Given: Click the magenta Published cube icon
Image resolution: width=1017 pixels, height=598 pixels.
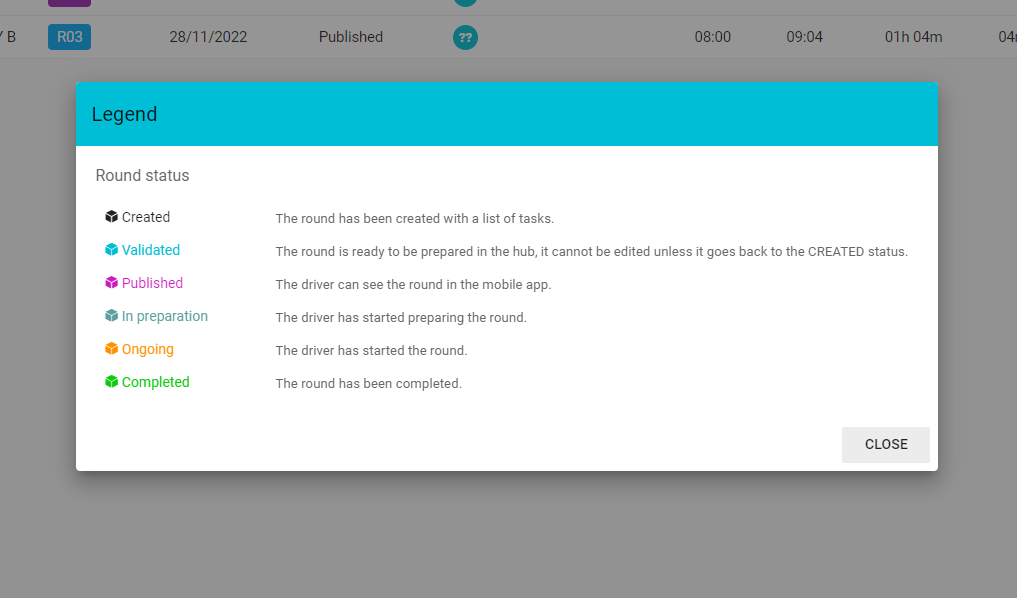Looking at the screenshot, I should 112,283.
